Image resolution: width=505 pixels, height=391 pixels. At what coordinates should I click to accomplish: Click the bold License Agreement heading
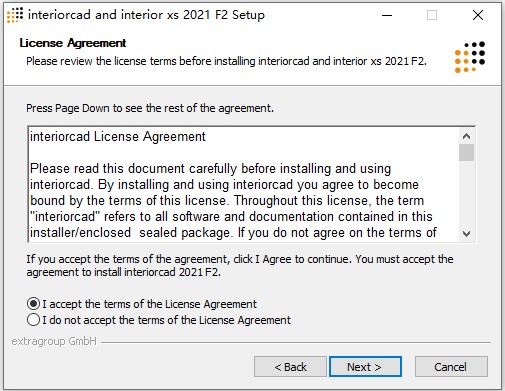click(73, 43)
